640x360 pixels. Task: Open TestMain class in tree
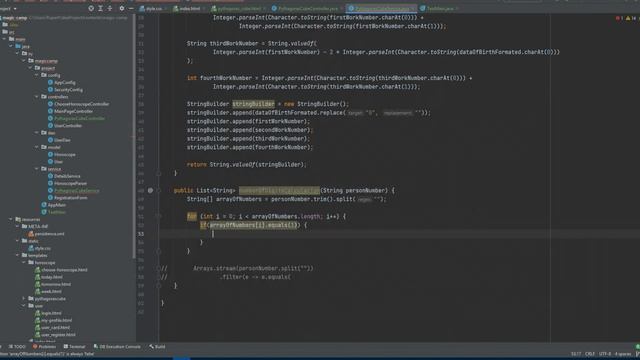(x=53, y=212)
